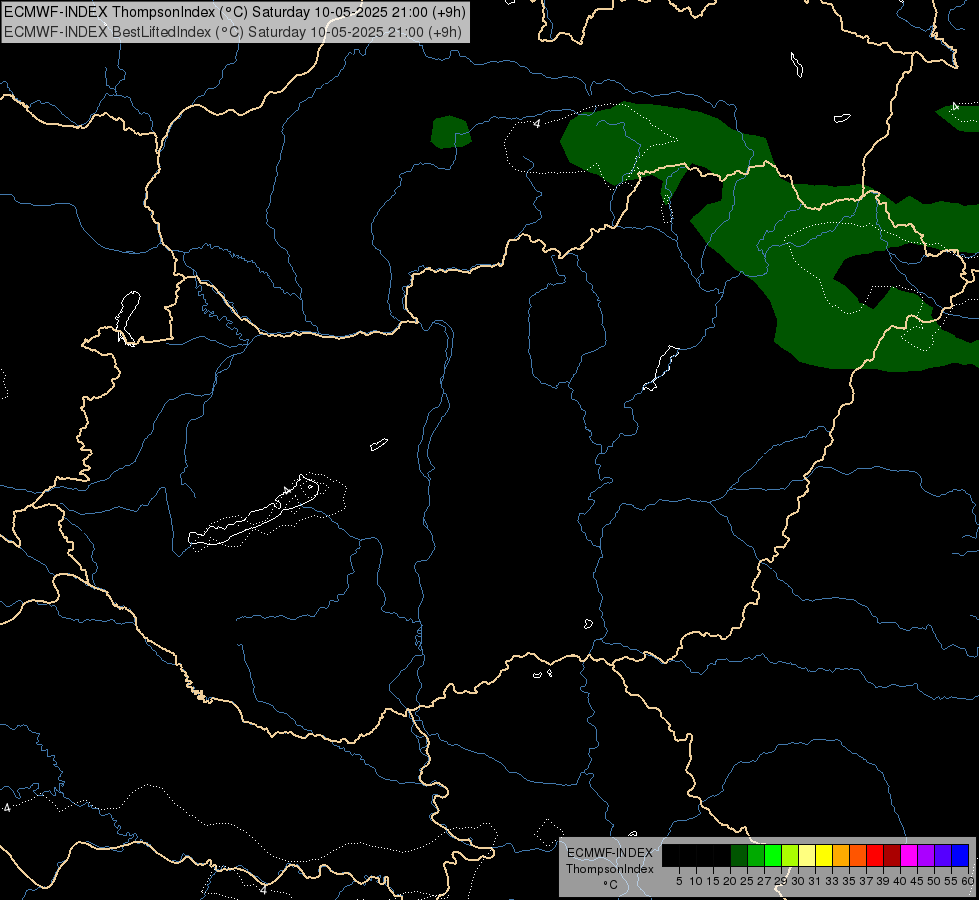979x900 pixels.
Task: Click legend tick value 5
Action: point(679,881)
